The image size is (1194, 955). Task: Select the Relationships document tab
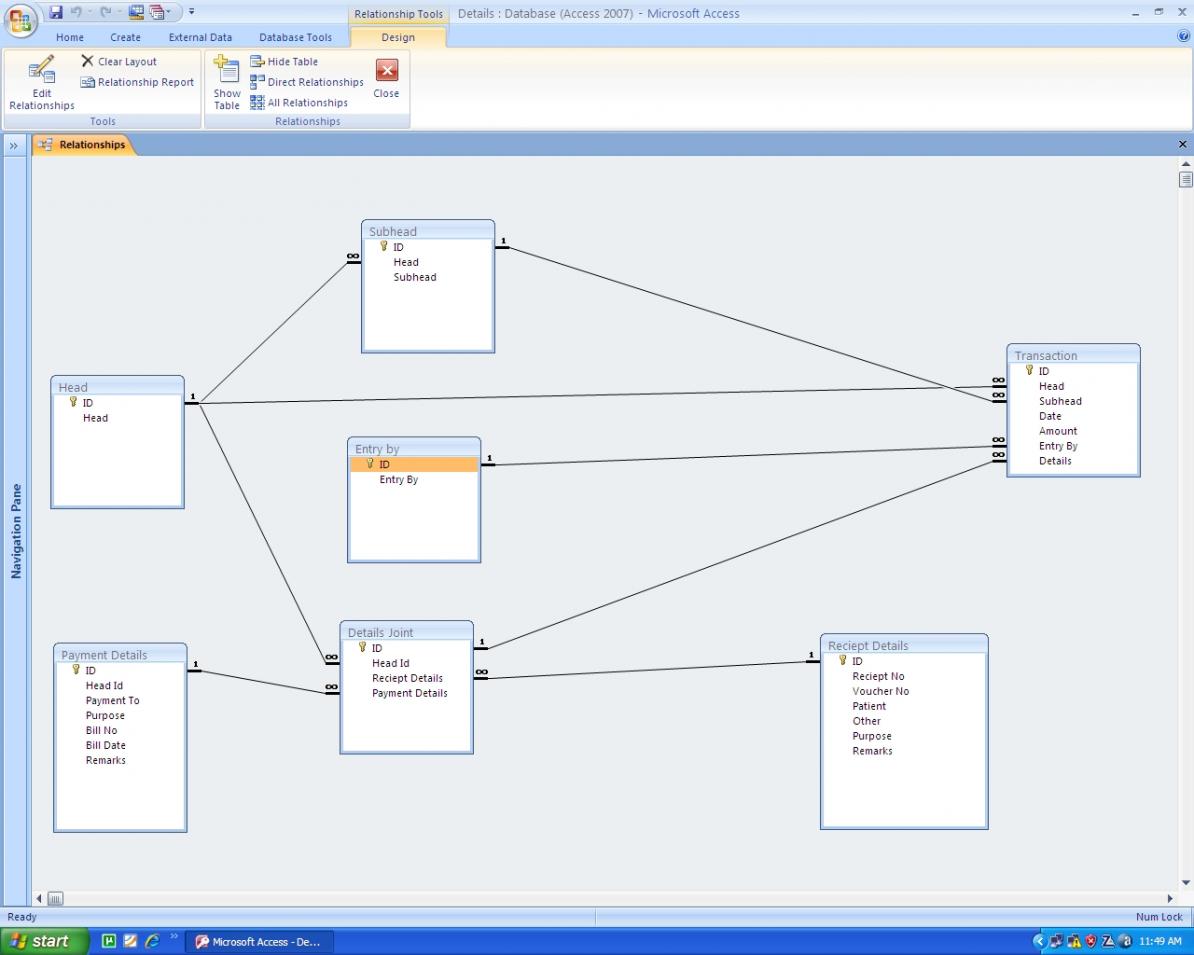coord(84,145)
